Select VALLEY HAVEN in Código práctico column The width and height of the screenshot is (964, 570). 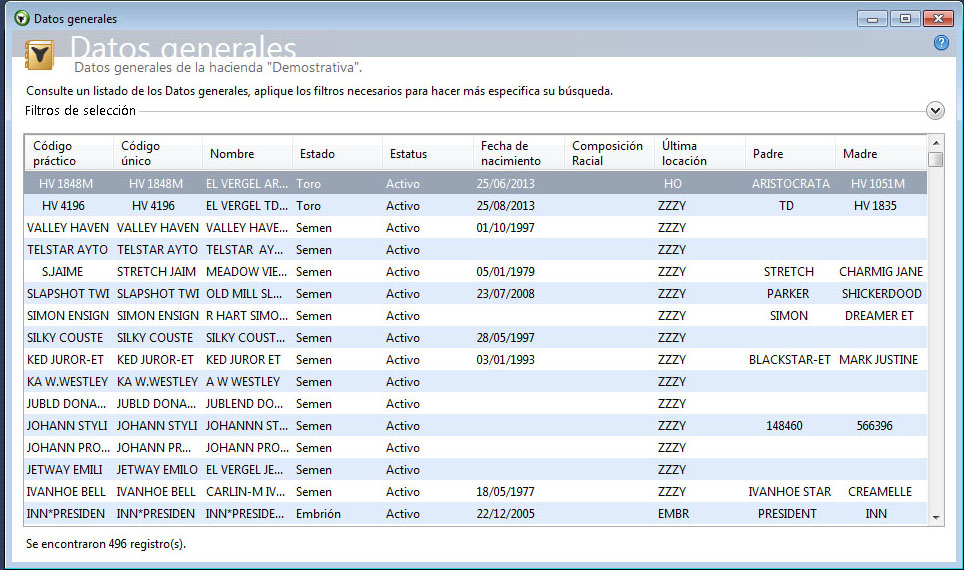pos(68,228)
